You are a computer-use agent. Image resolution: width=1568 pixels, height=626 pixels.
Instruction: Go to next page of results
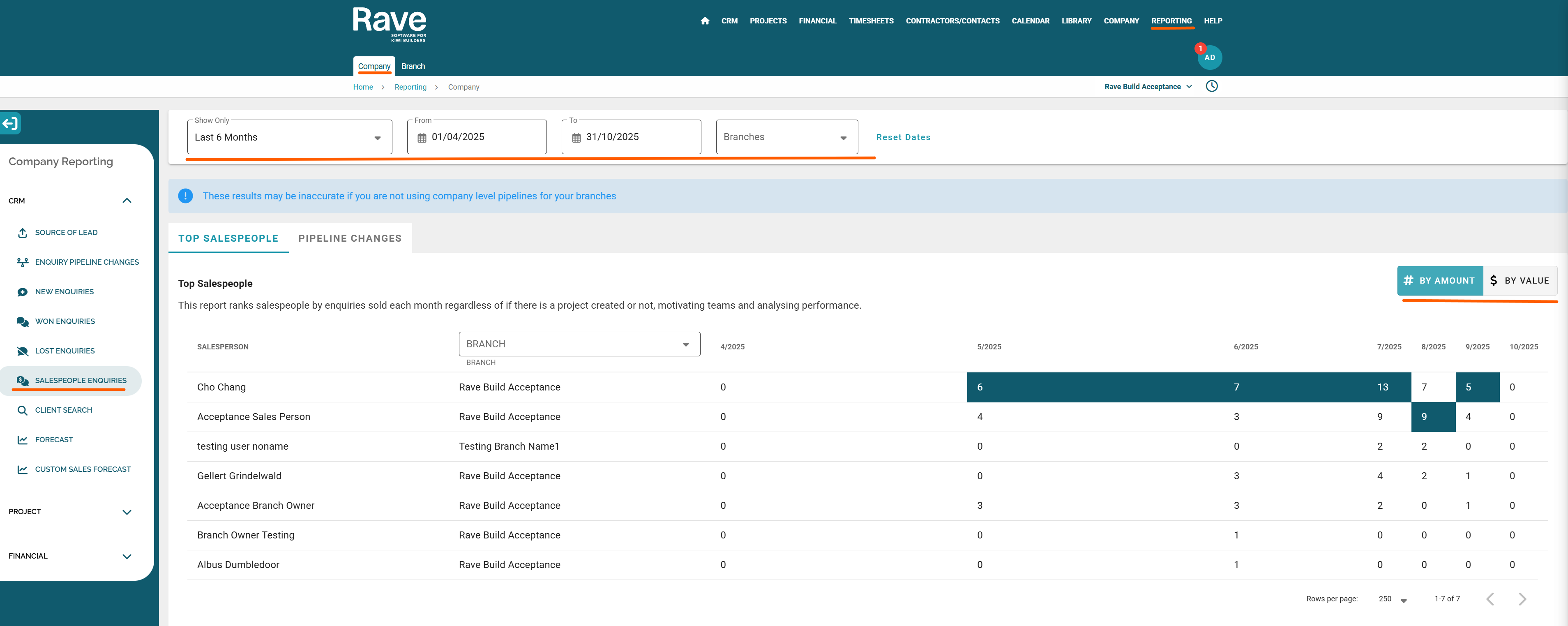(1522, 599)
